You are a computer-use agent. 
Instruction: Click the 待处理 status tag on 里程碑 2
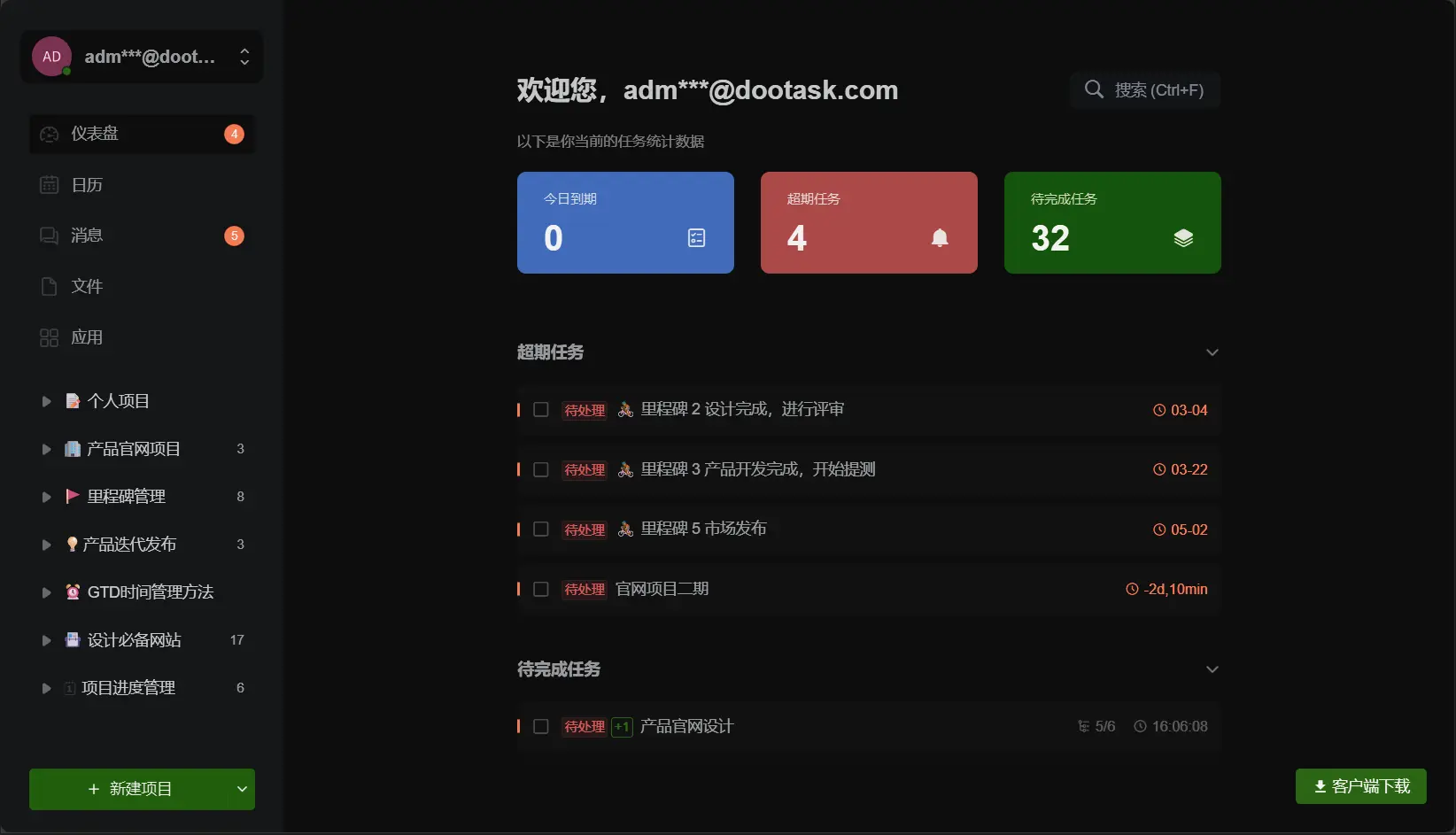pyautogui.click(x=585, y=411)
